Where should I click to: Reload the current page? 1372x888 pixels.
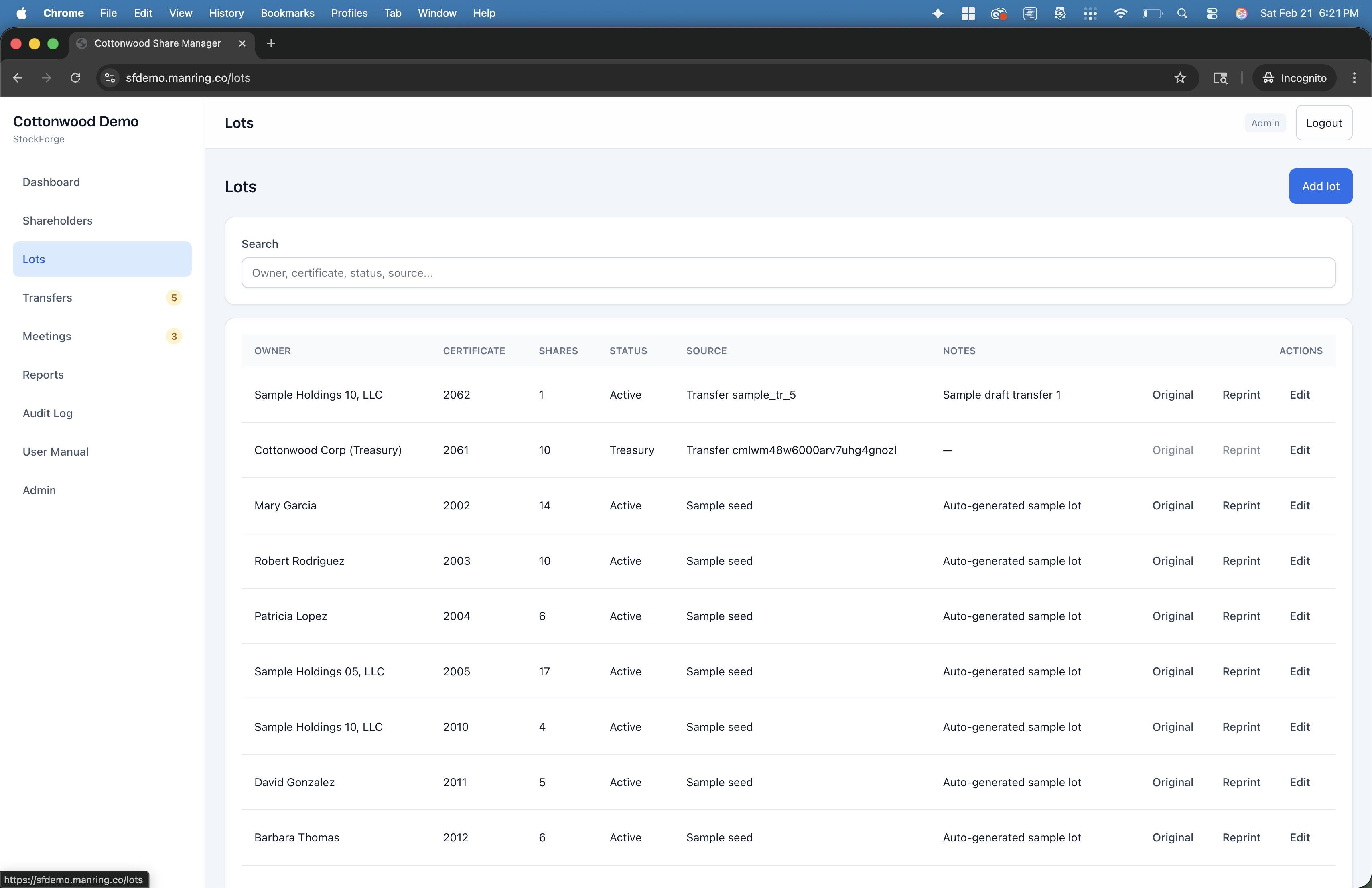pyautogui.click(x=75, y=78)
